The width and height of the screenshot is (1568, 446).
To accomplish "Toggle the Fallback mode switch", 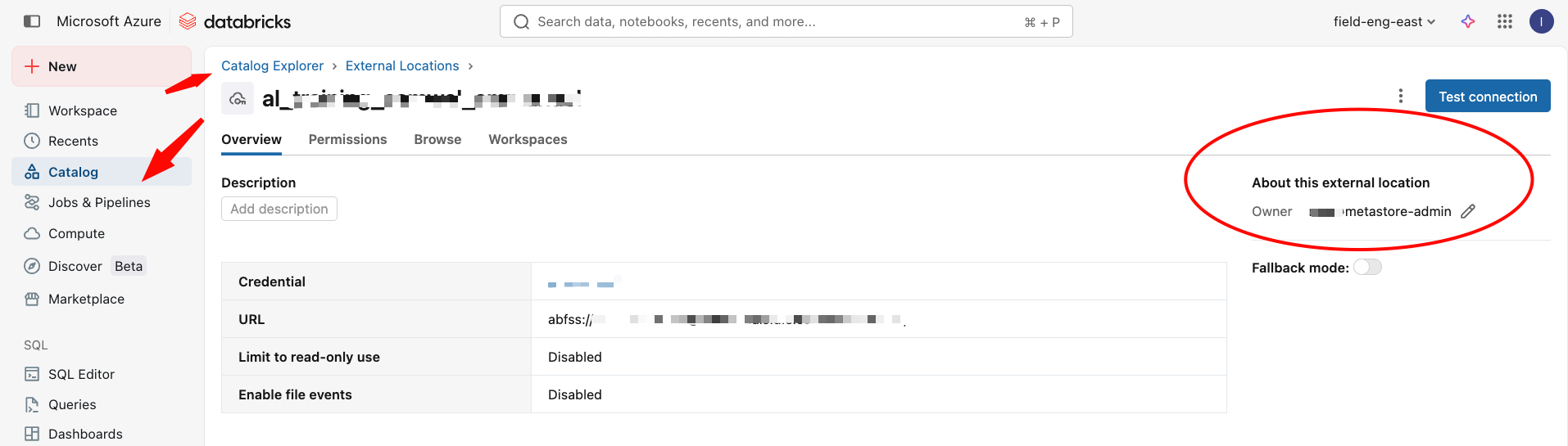I will tap(1367, 268).
